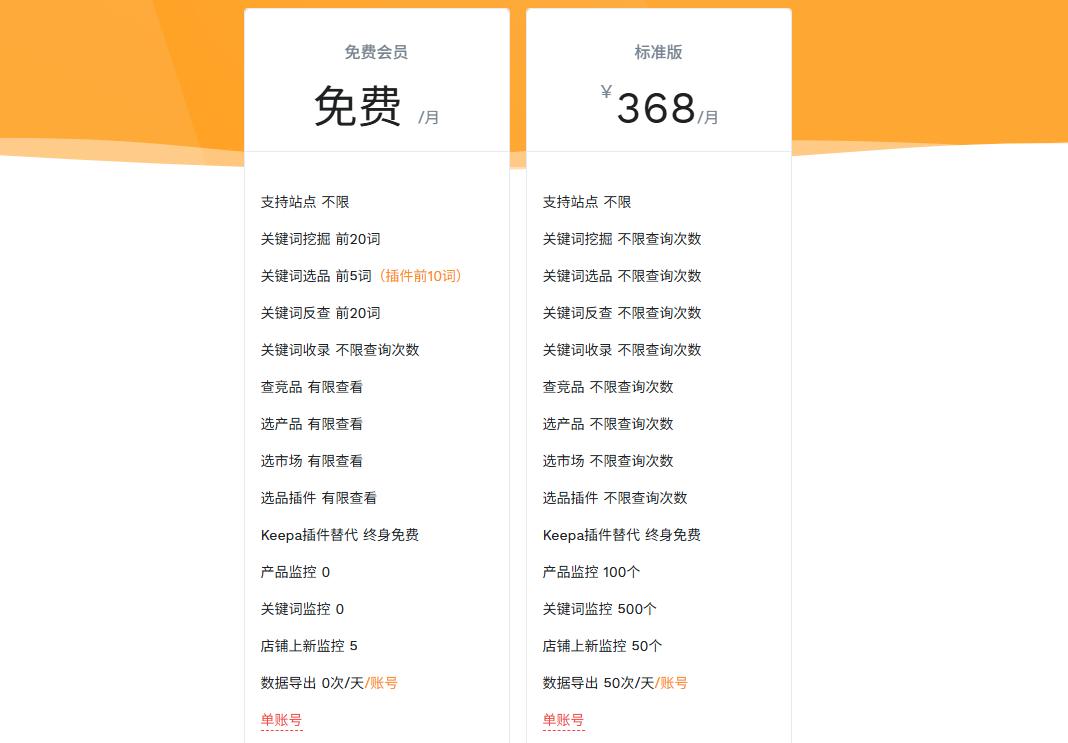The image size is (1068, 743).
Task: Click the ¥368/月 price of the standard plan
Action: click(656, 104)
